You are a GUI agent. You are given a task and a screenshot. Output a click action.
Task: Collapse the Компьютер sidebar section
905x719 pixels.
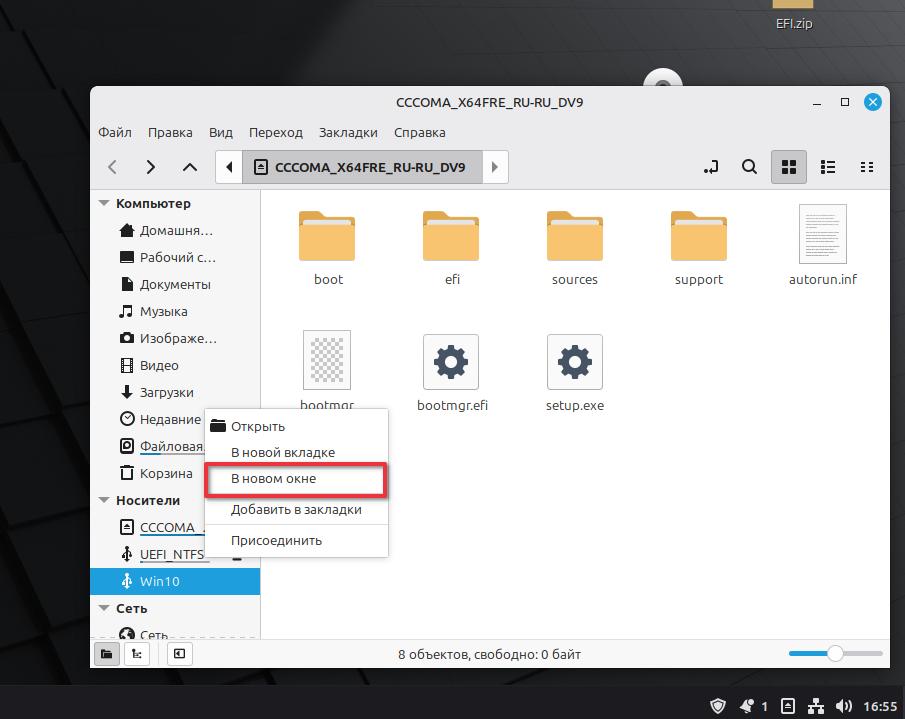pyautogui.click(x=104, y=204)
